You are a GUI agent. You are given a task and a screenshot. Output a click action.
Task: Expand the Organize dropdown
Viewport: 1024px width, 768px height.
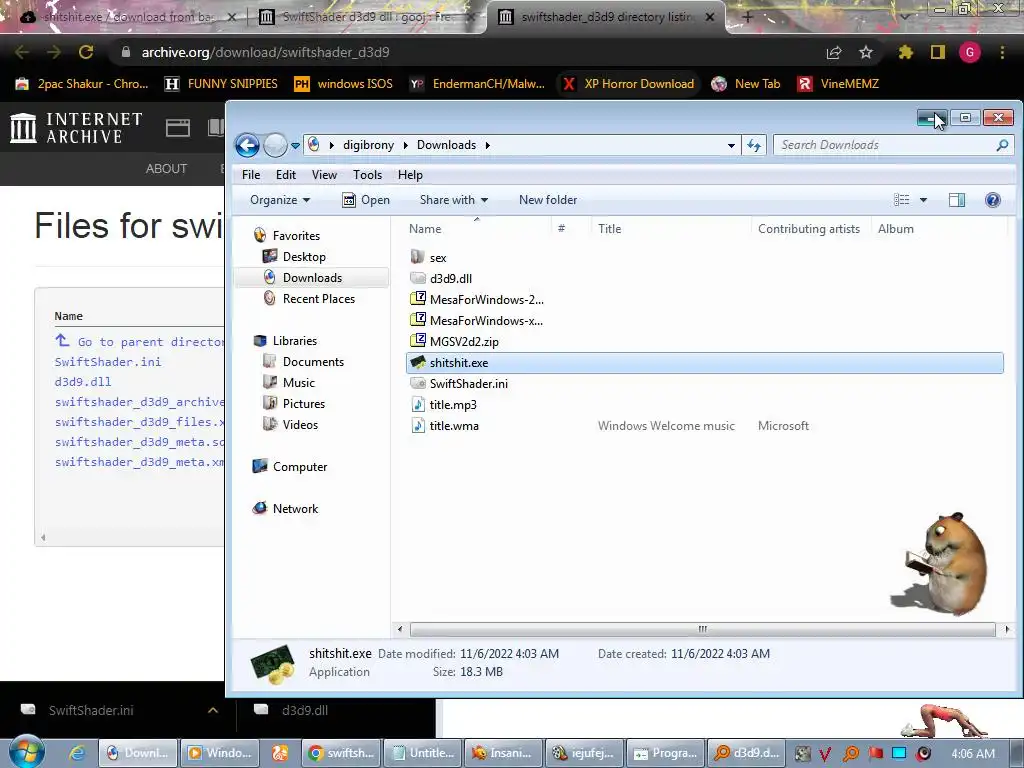coord(280,200)
